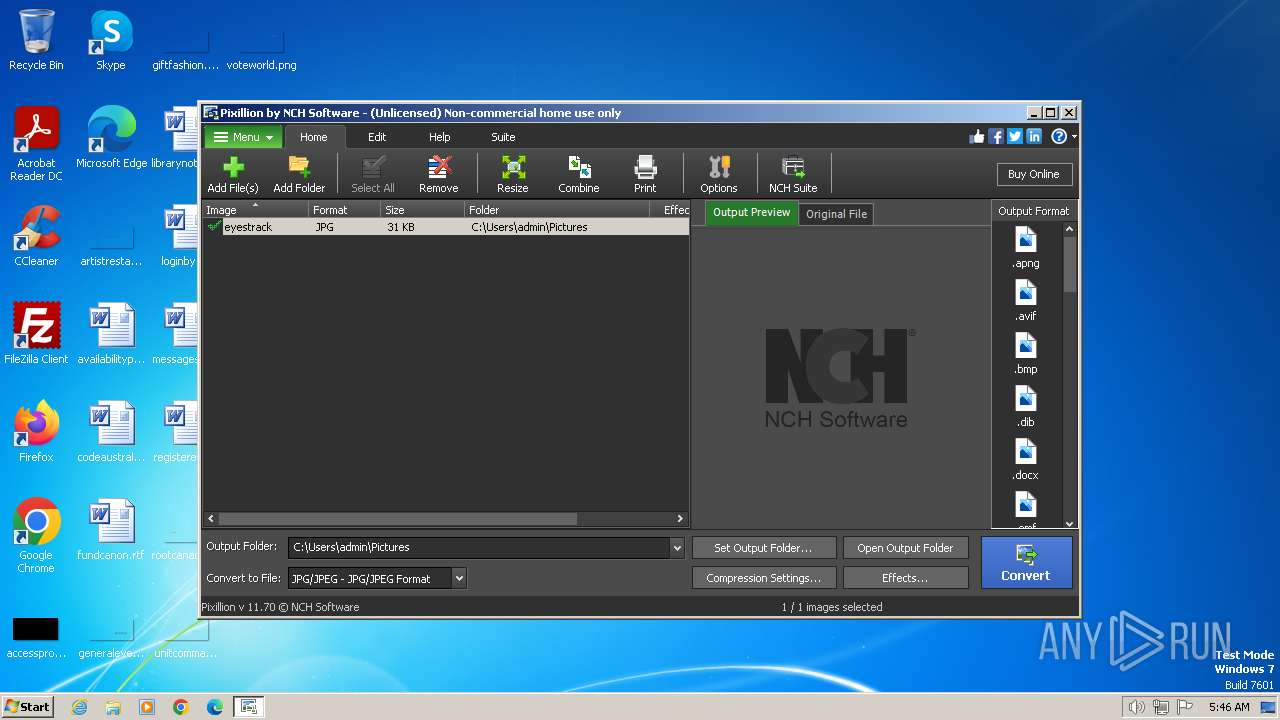Open Chrome from the taskbar
This screenshot has width=1280, height=720.
180,707
